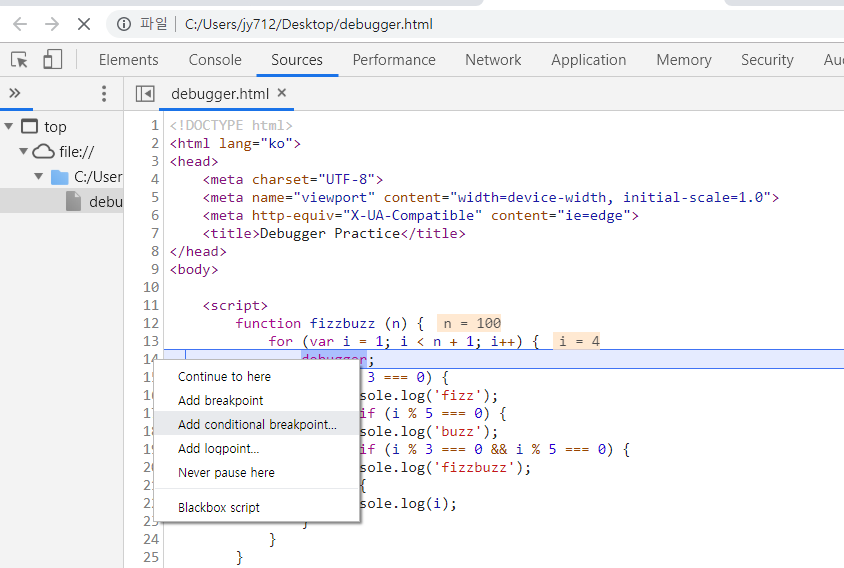Click the console.log(i) statement

pos(407,503)
